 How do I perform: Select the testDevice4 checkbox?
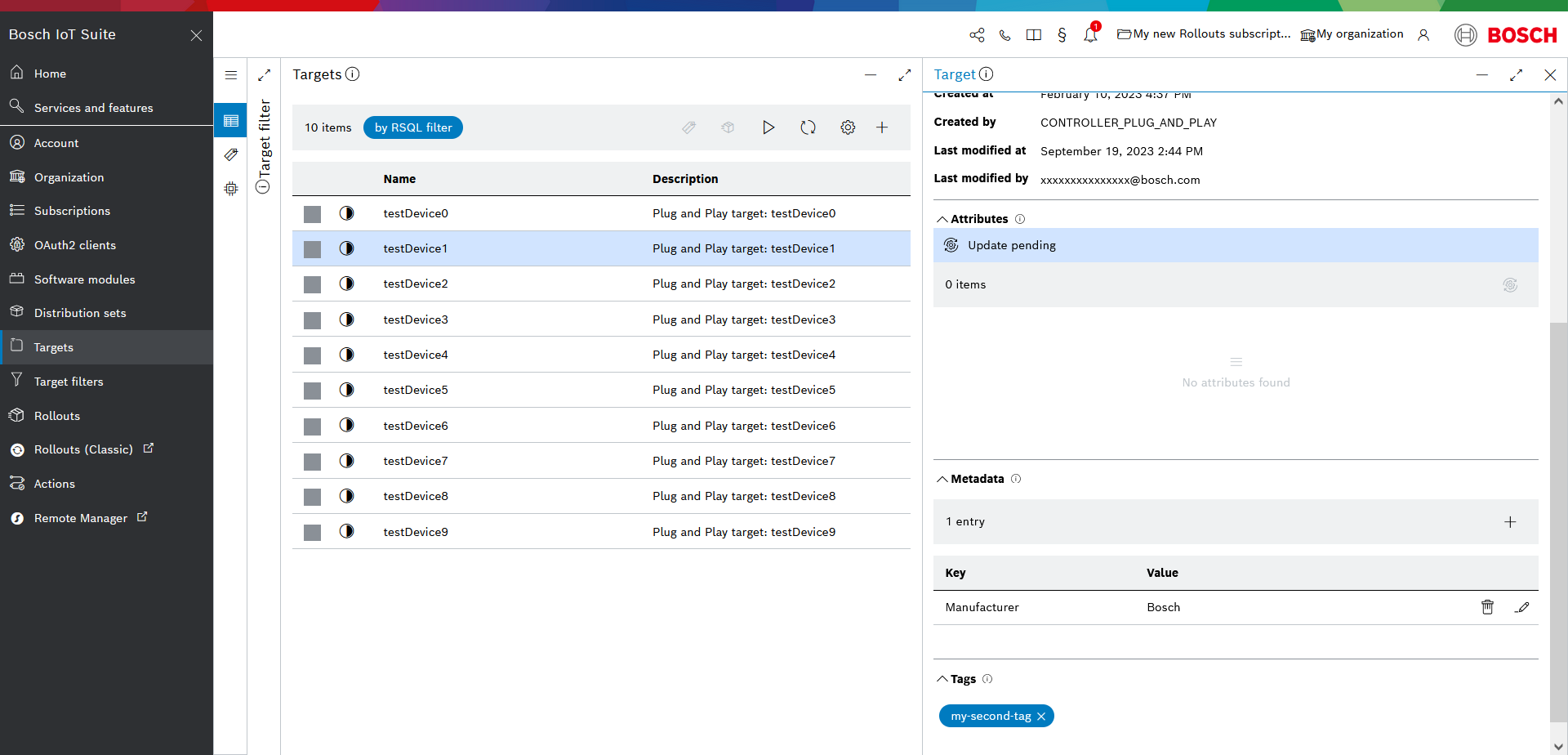click(312, 355)
